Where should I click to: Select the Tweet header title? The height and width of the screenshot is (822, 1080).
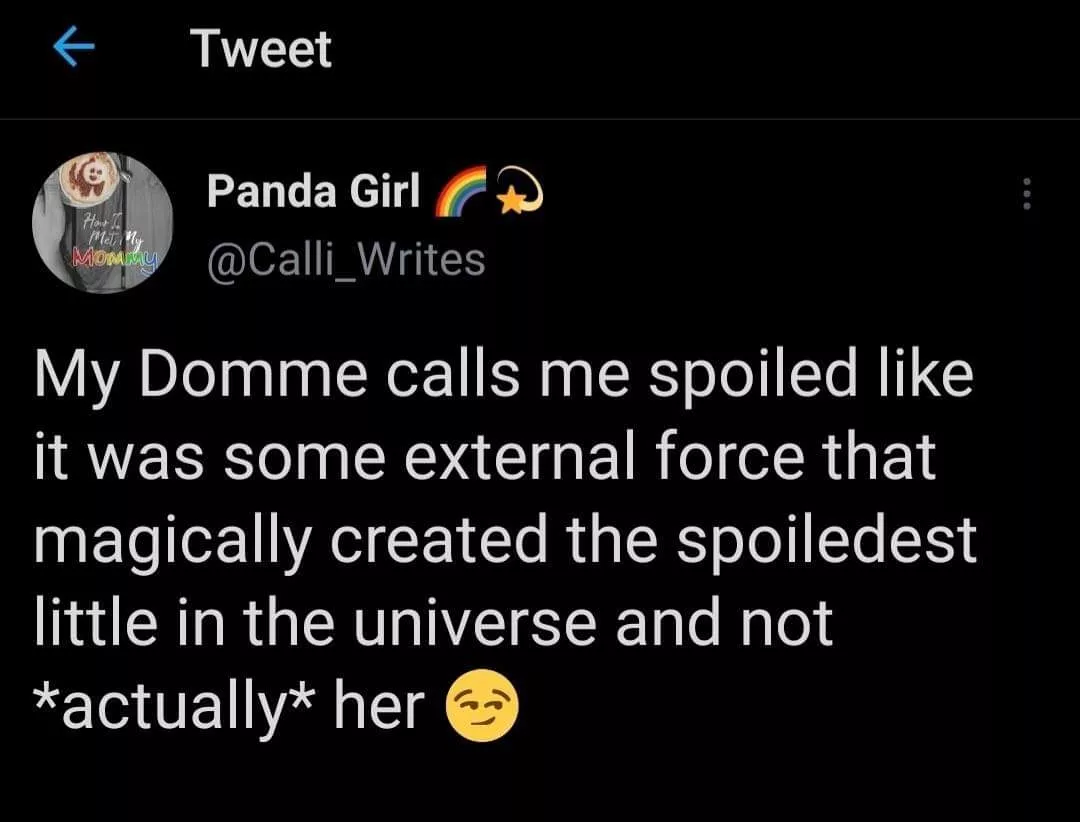pyautogui.click(x=261, y=48)
